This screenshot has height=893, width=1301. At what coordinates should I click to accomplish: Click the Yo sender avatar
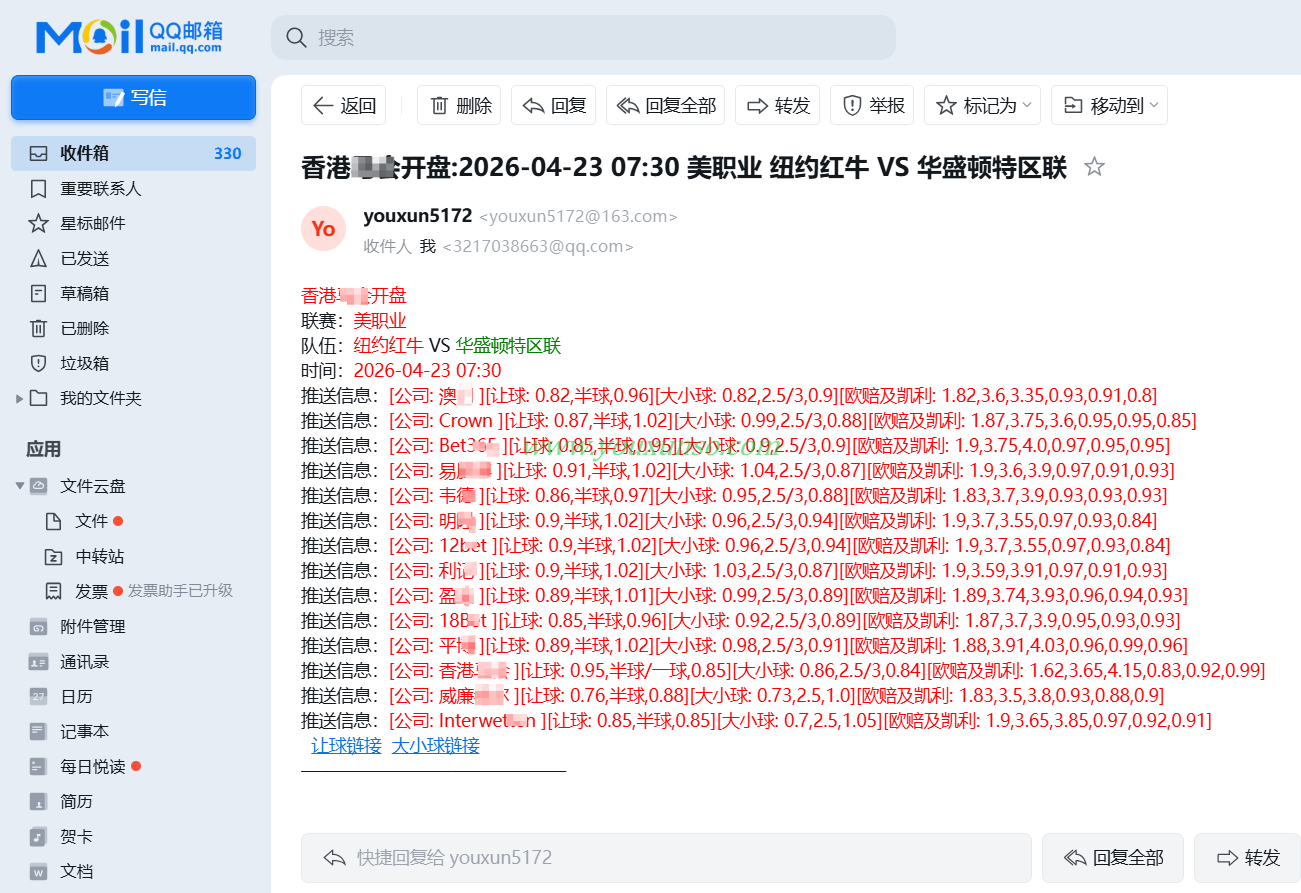click(x=323, y=229)
